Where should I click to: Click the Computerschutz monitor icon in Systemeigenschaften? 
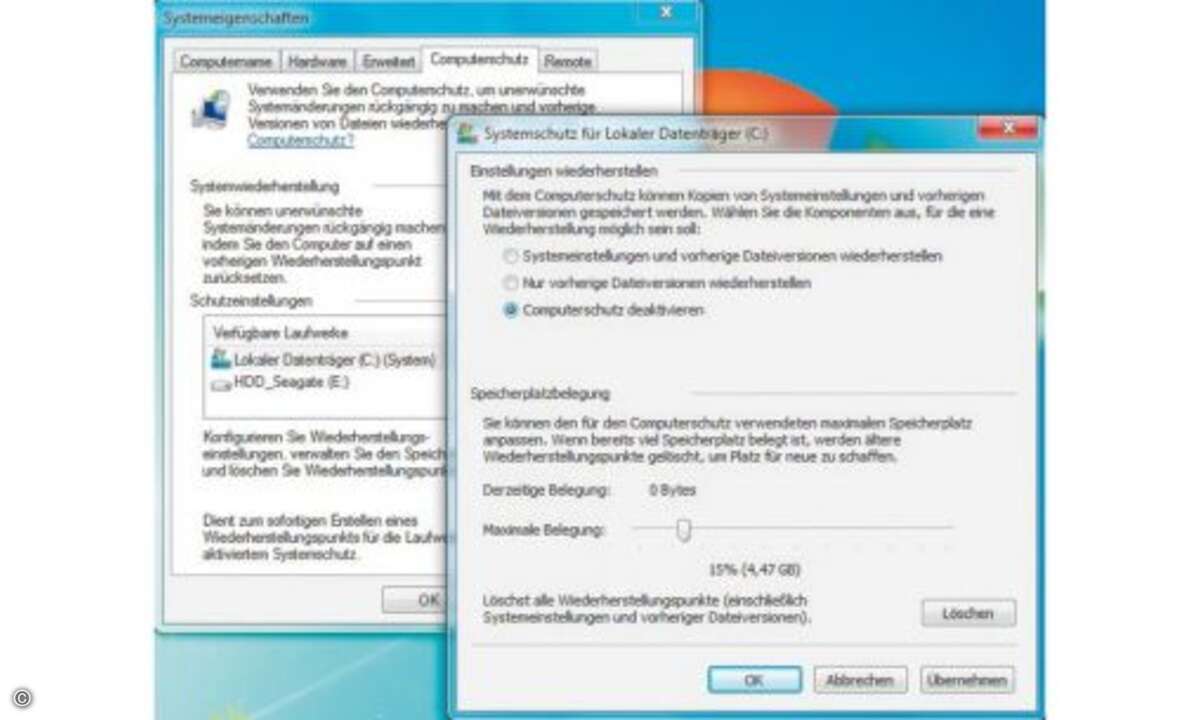point(211,109)
